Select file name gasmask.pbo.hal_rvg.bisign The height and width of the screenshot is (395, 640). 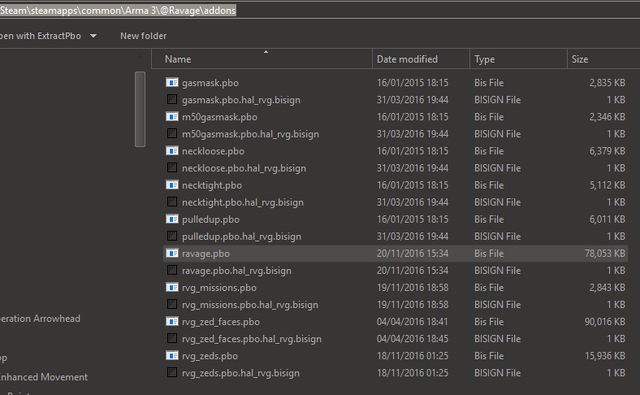241,100
